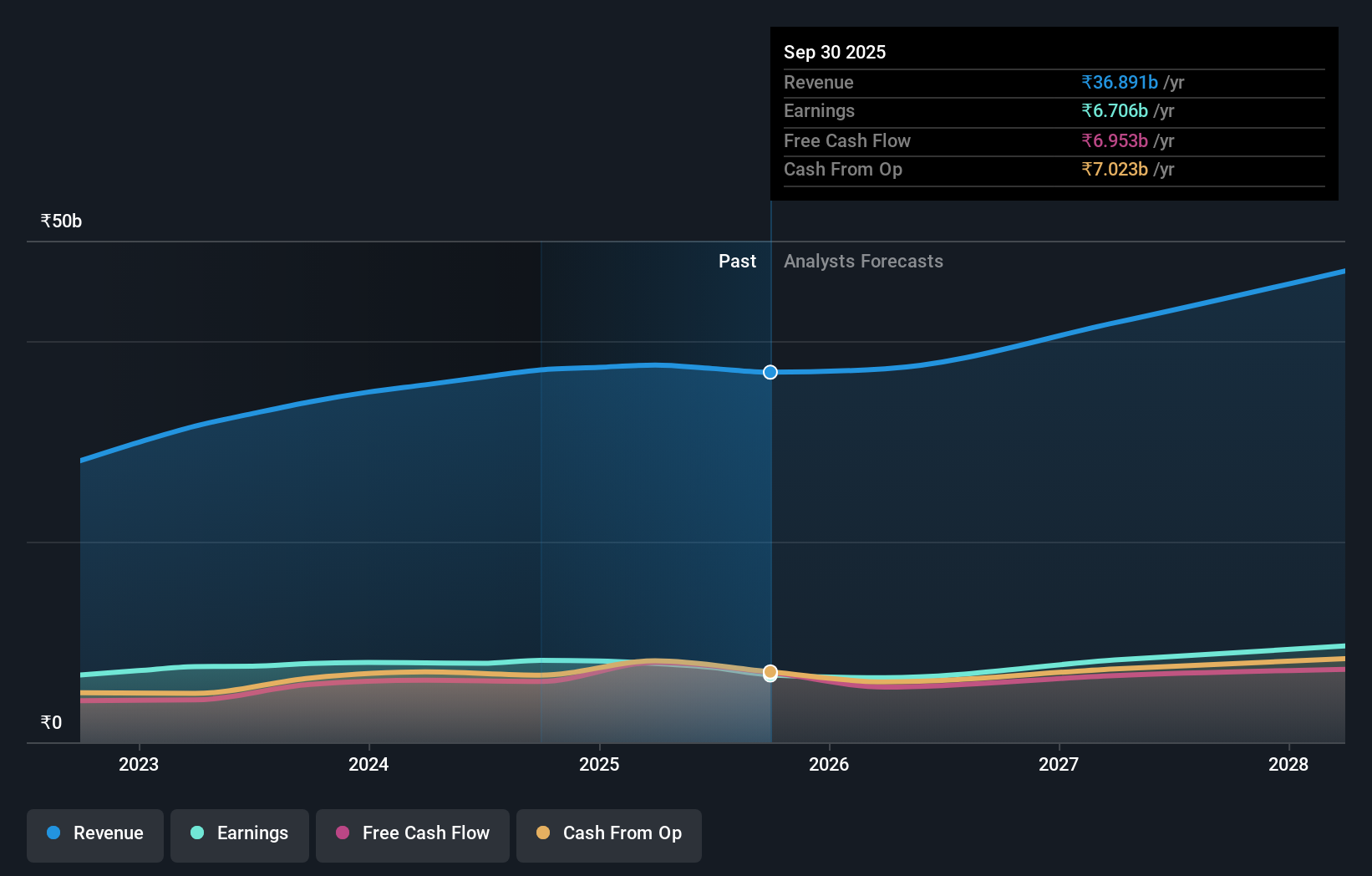Select the Revenue data point marker on the chart
The height and width of the screenshot is (876, 1372).
pos(770,373)
